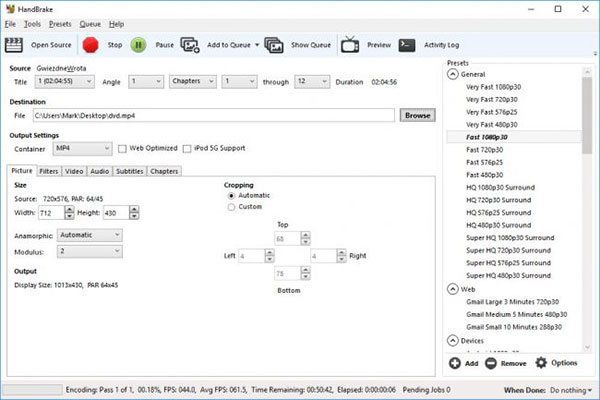Click the encoding progress bar

point(32,390)
